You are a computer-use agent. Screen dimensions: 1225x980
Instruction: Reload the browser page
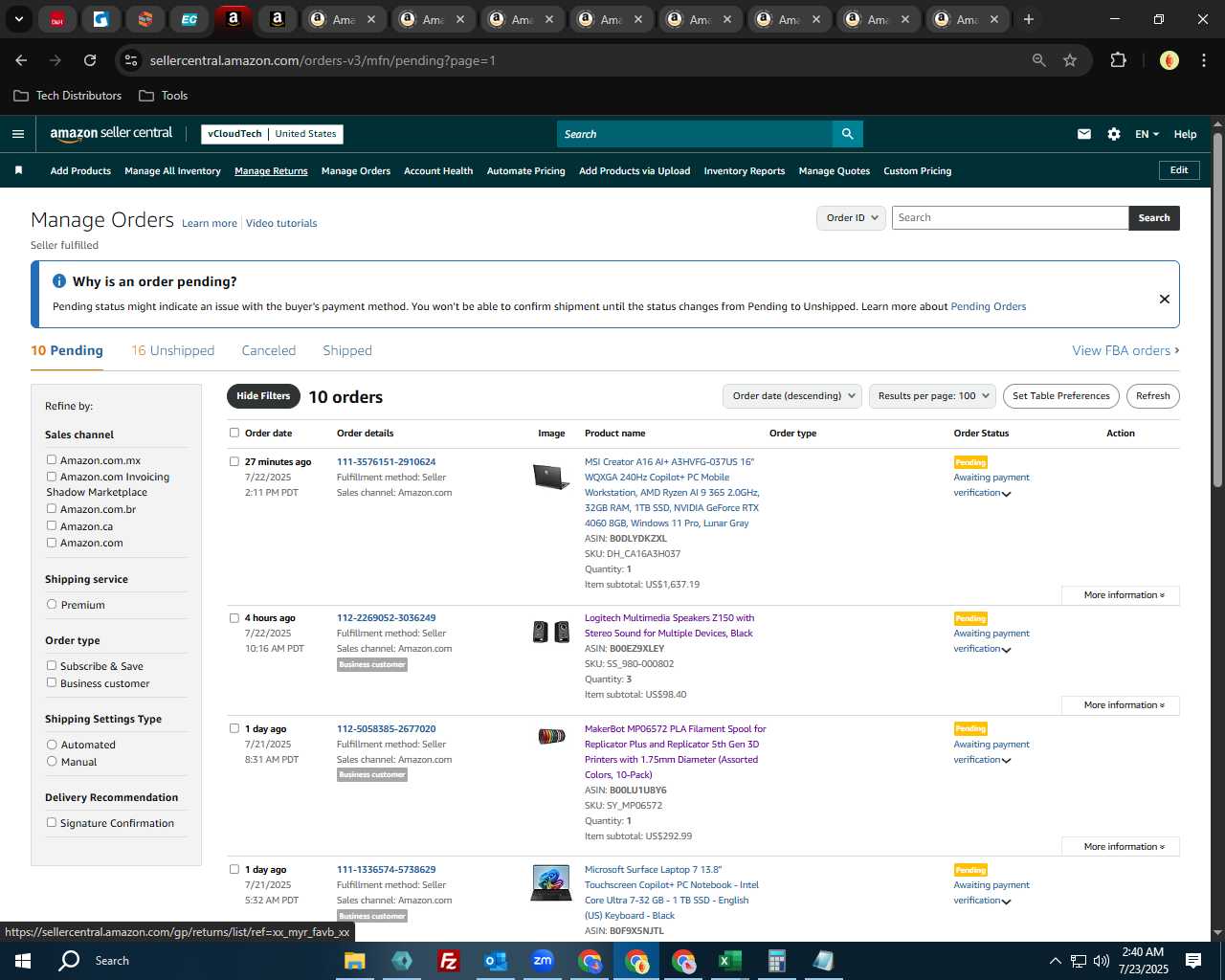(90, 60)
